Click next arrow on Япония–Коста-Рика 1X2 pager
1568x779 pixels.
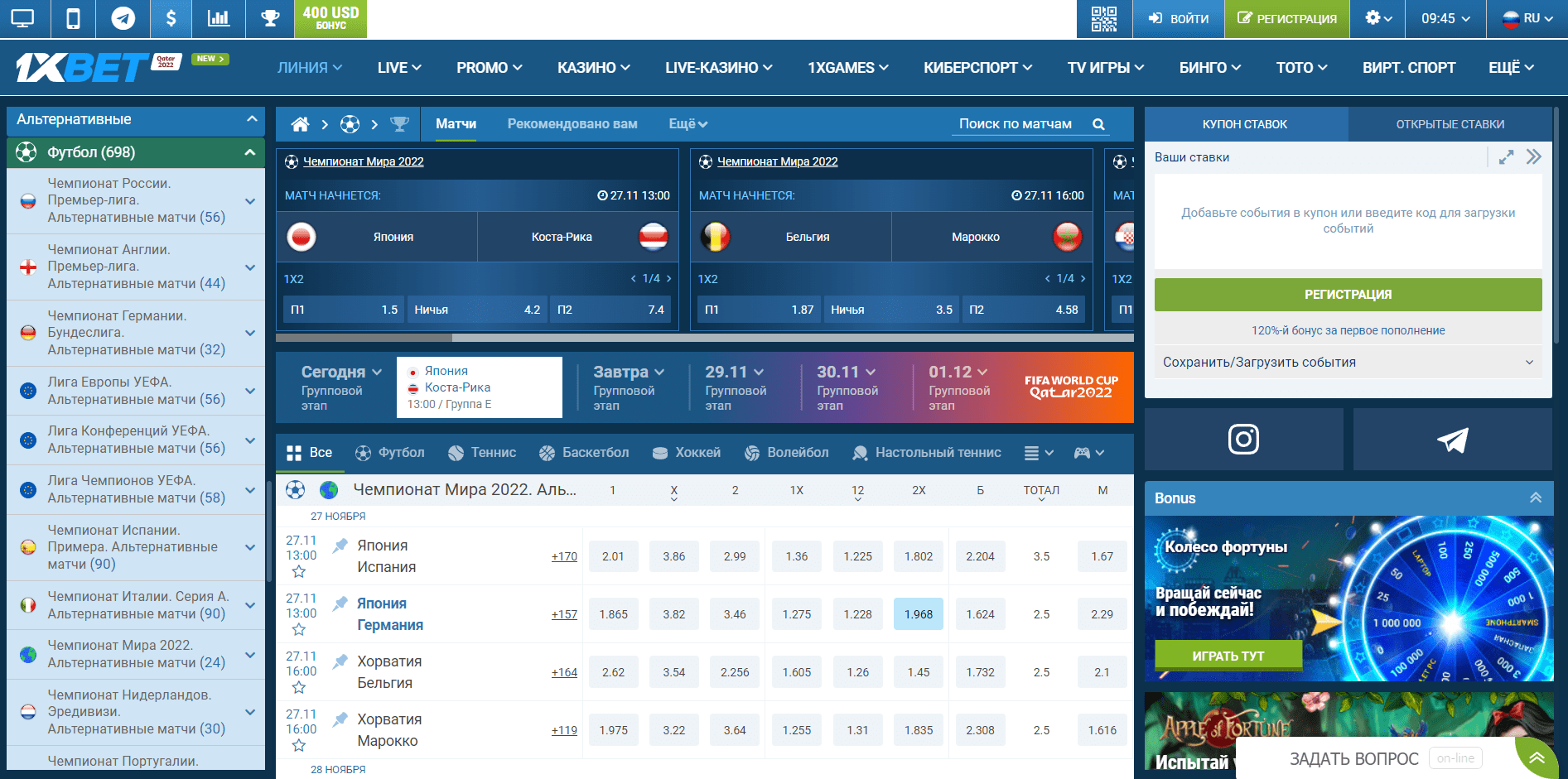[668, 279]
